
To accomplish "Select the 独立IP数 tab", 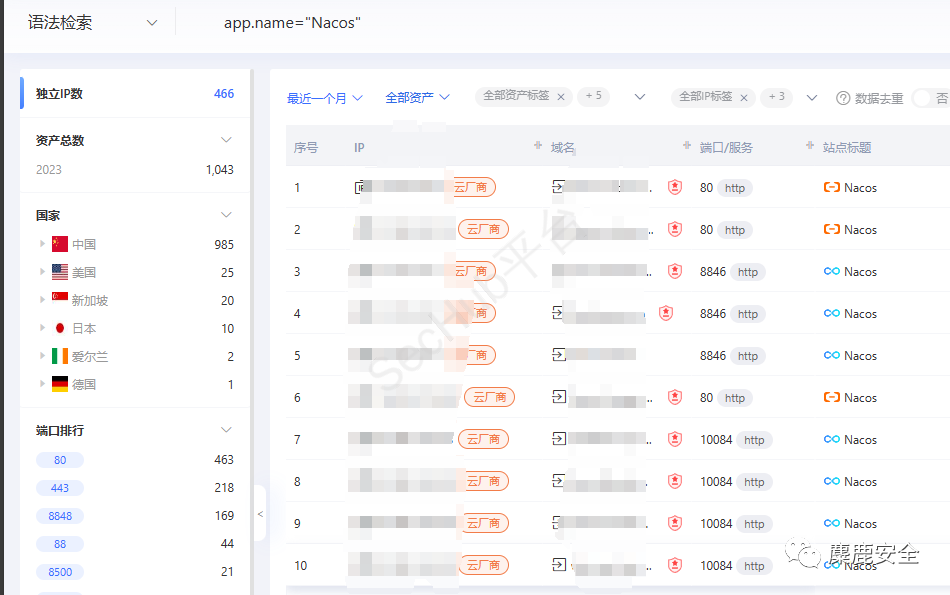I will 59,94.
